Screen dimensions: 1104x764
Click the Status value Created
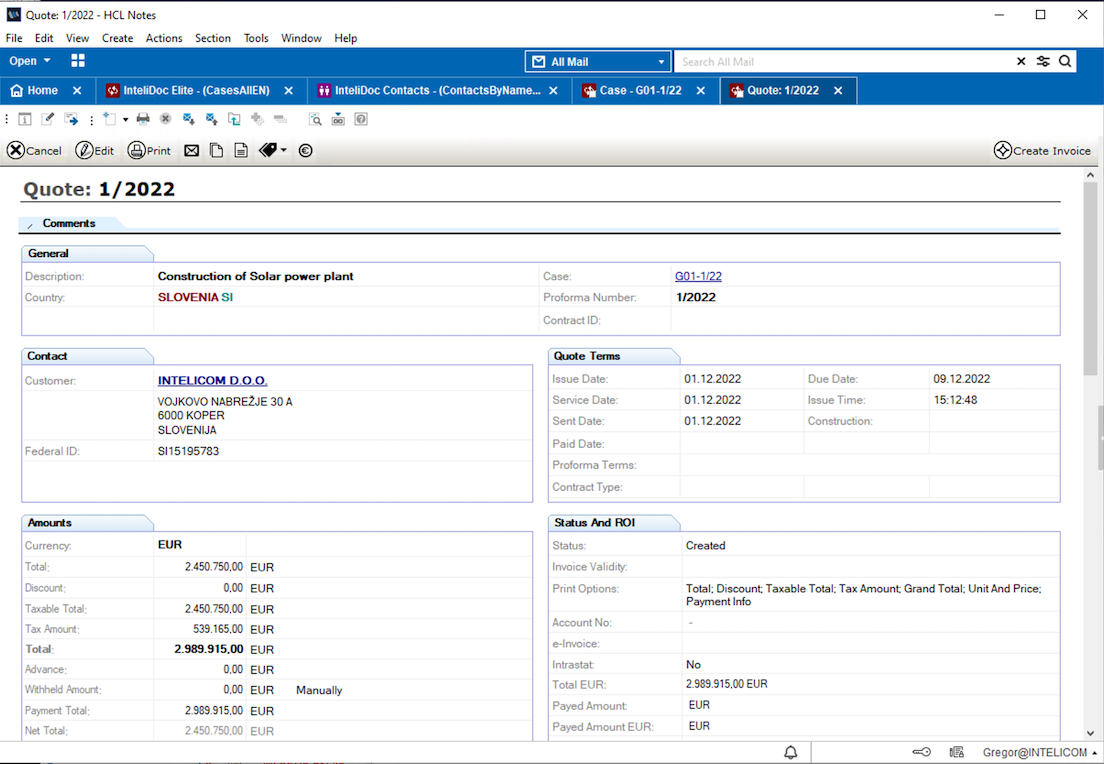tap(705, 546)
